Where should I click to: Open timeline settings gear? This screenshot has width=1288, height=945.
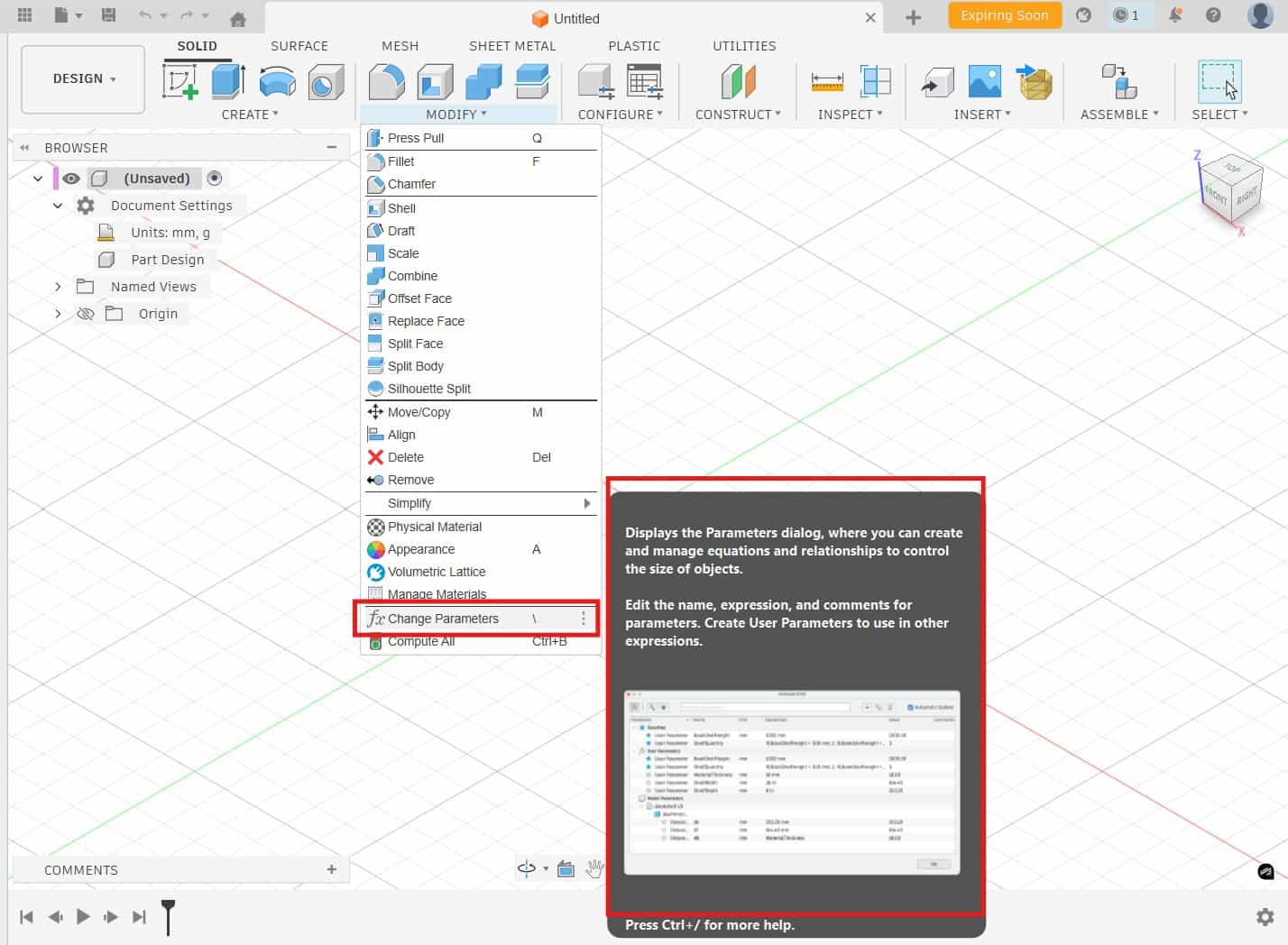click(1265, 917)
